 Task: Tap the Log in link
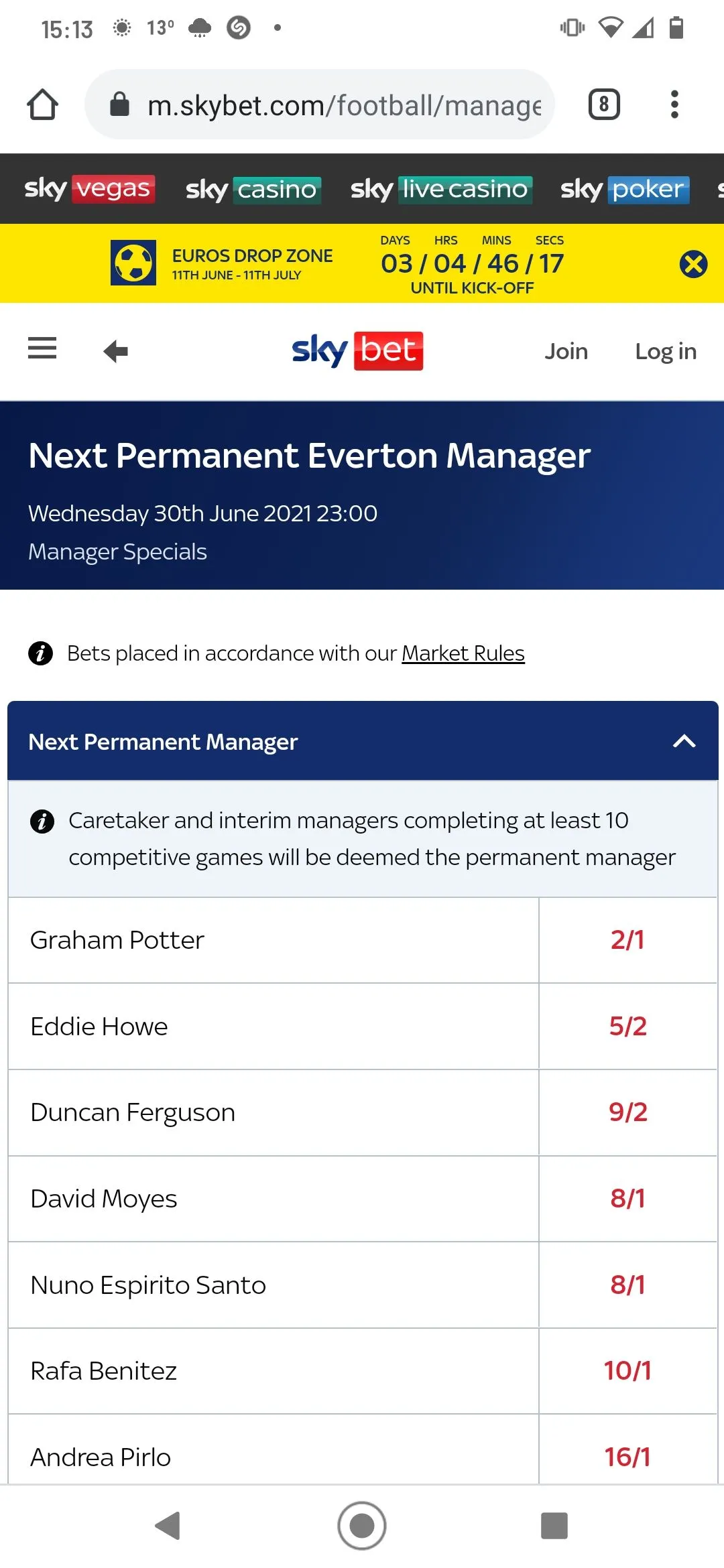[665, 351]
